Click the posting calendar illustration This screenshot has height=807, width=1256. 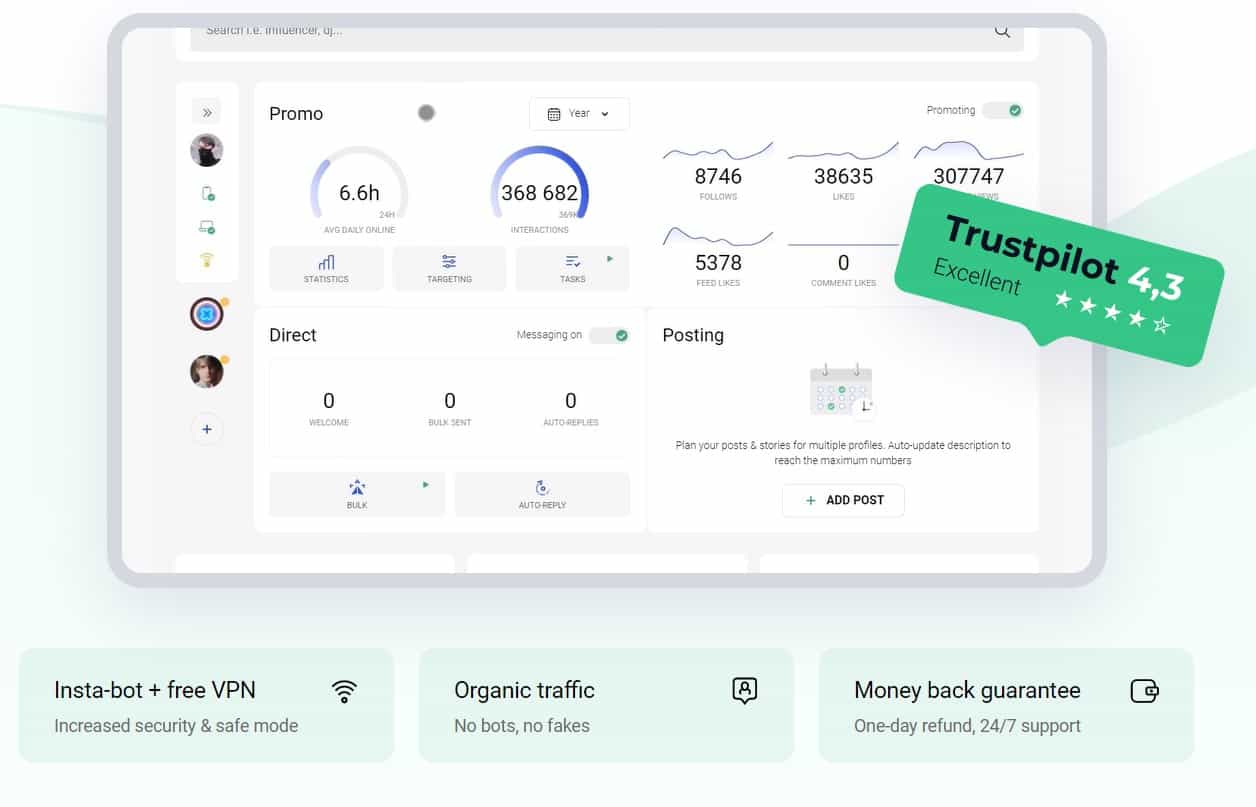pos(843,391)
